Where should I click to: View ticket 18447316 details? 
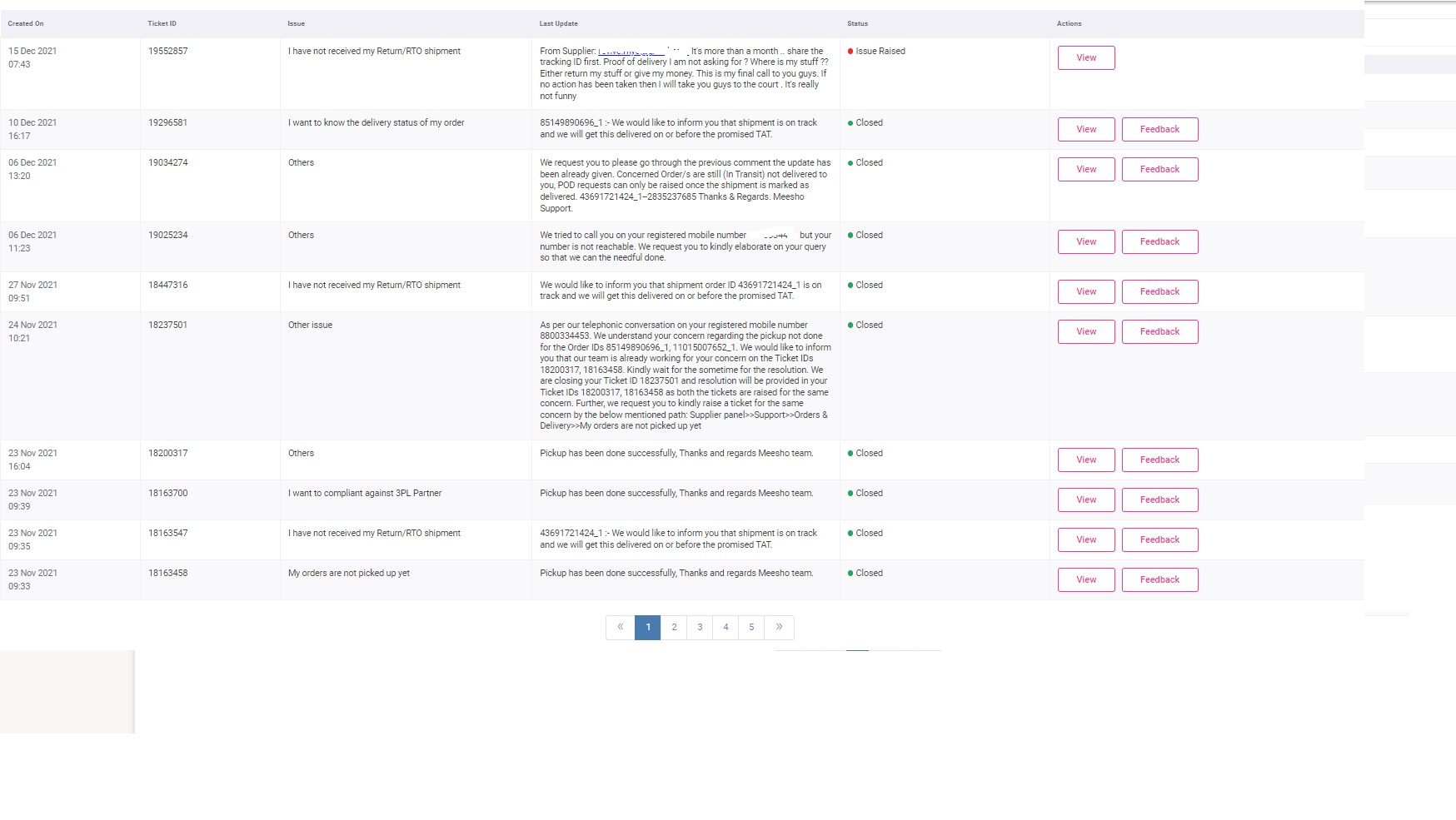point(1085,291)
